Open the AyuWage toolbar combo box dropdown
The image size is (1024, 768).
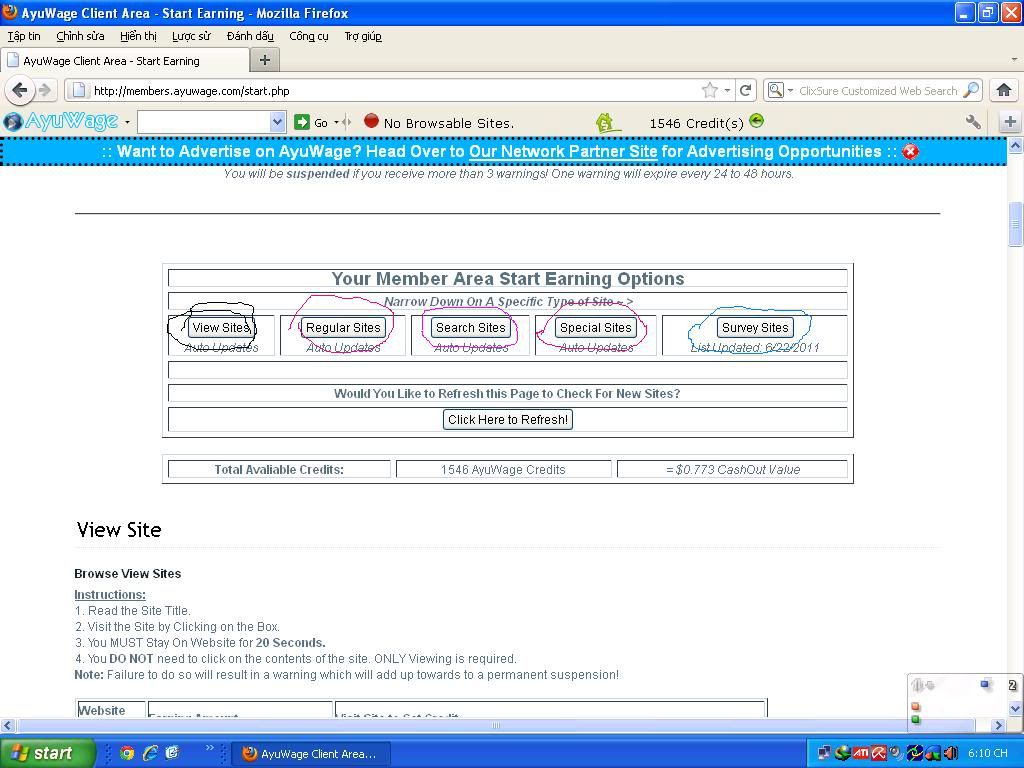(x=278, y=121)
